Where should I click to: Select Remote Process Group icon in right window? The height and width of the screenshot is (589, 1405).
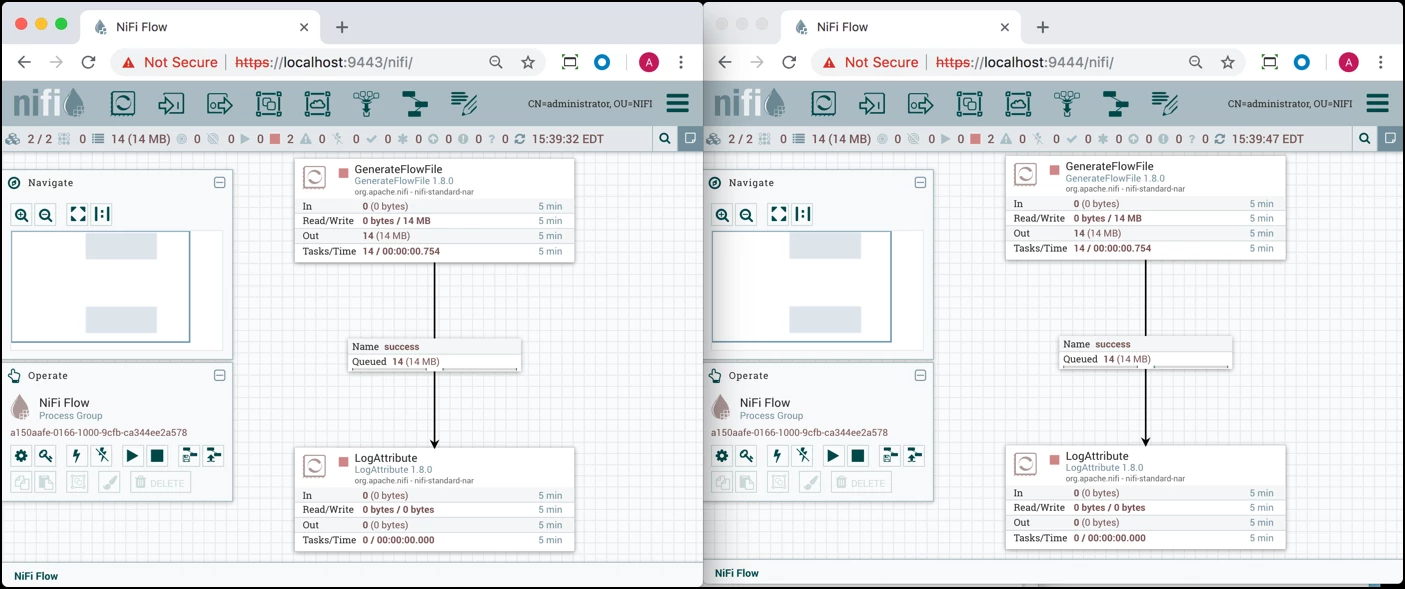pos(1018,103)
